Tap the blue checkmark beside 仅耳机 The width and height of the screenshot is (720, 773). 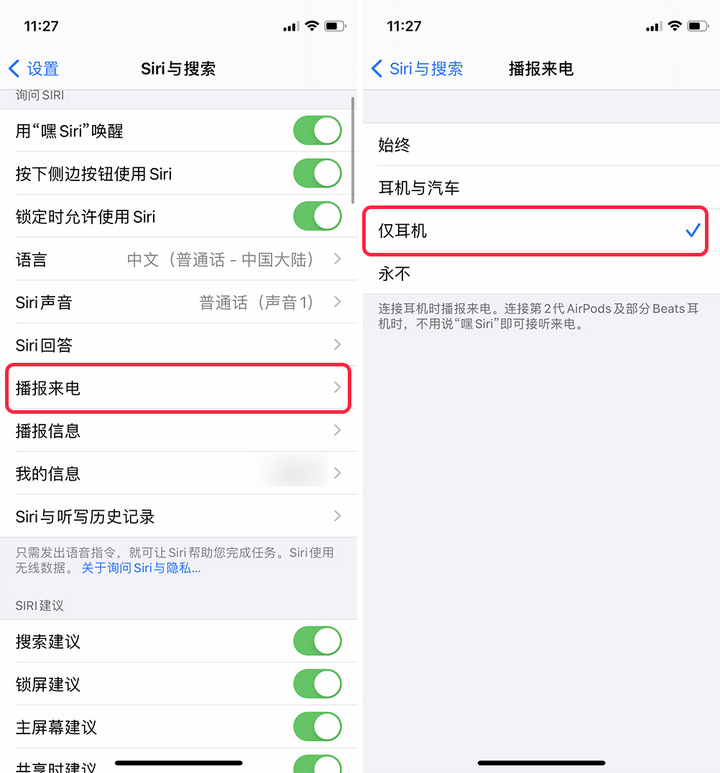[x=692, y=230]
